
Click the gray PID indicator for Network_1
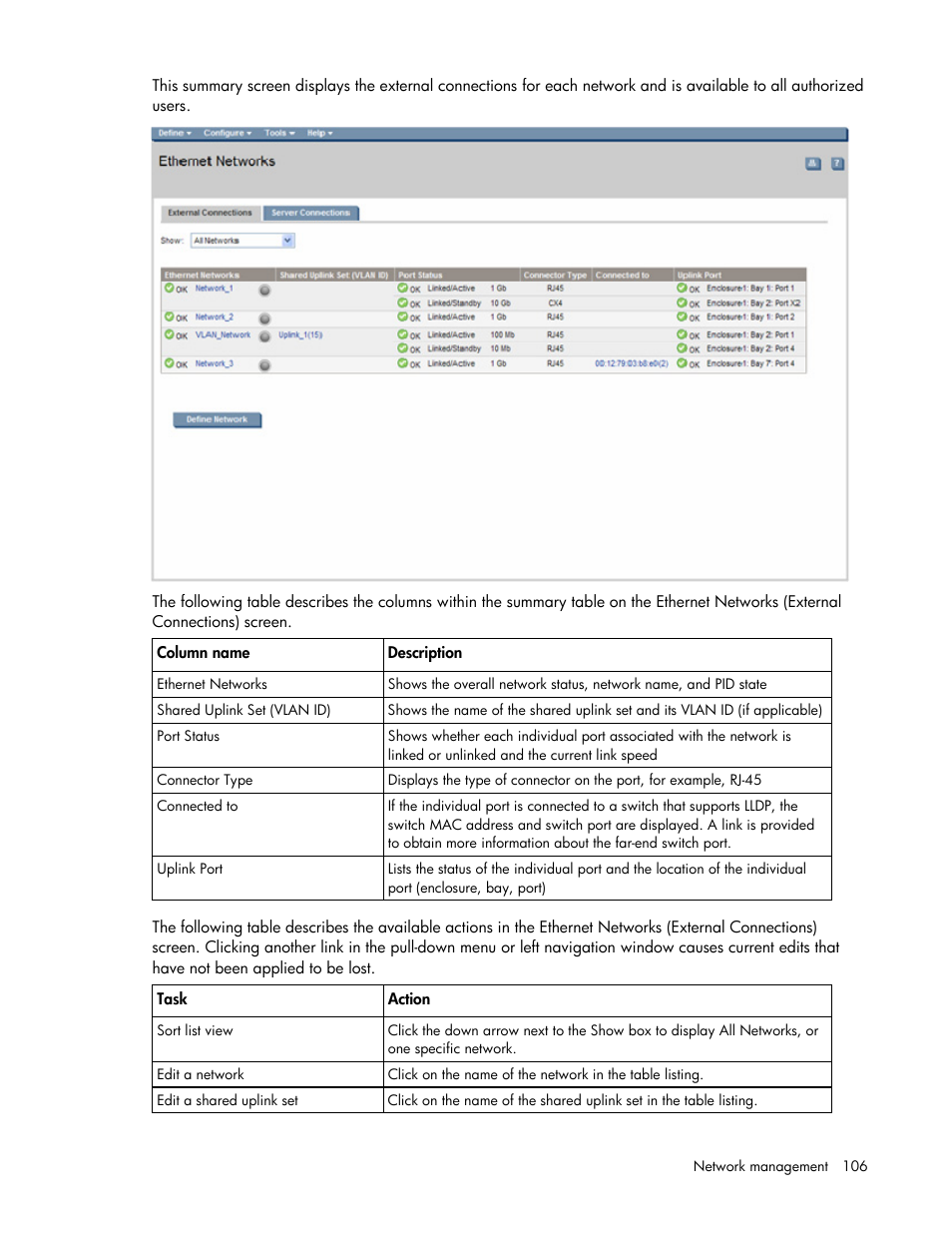264,291
